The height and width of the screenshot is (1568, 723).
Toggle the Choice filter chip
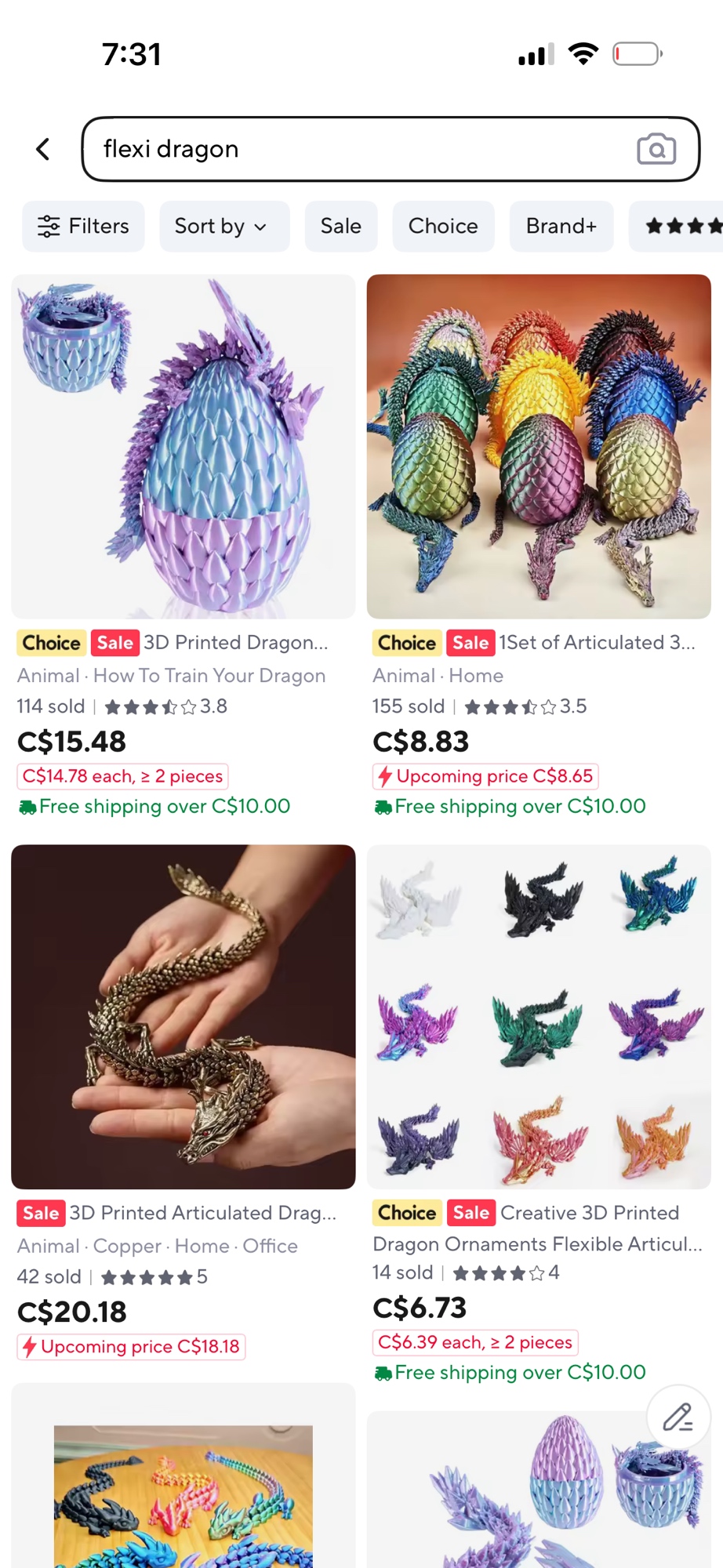click(x=443, y=226)
